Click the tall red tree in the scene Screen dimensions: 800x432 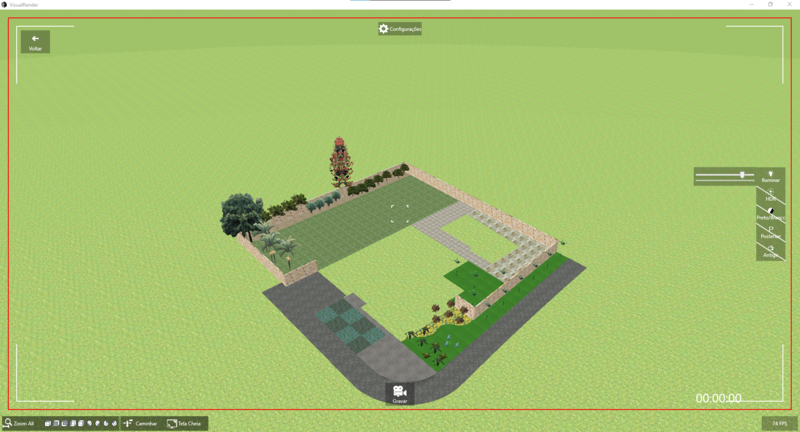tap(343, 160)
